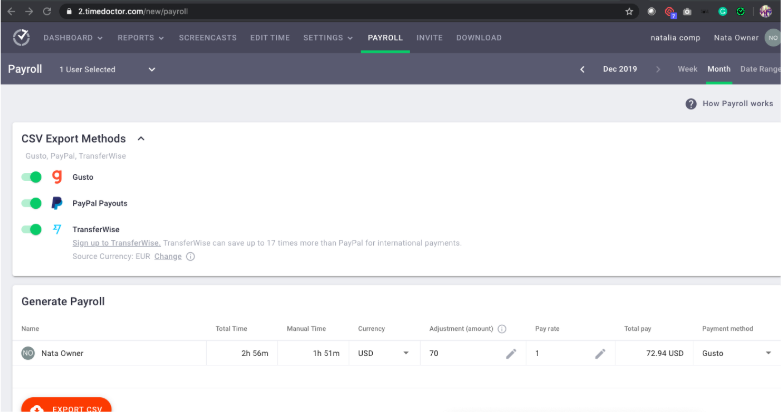Open the Reports dropdown menu
The width and height of the screenshot is (782, 413).
(x=141, y=38)
